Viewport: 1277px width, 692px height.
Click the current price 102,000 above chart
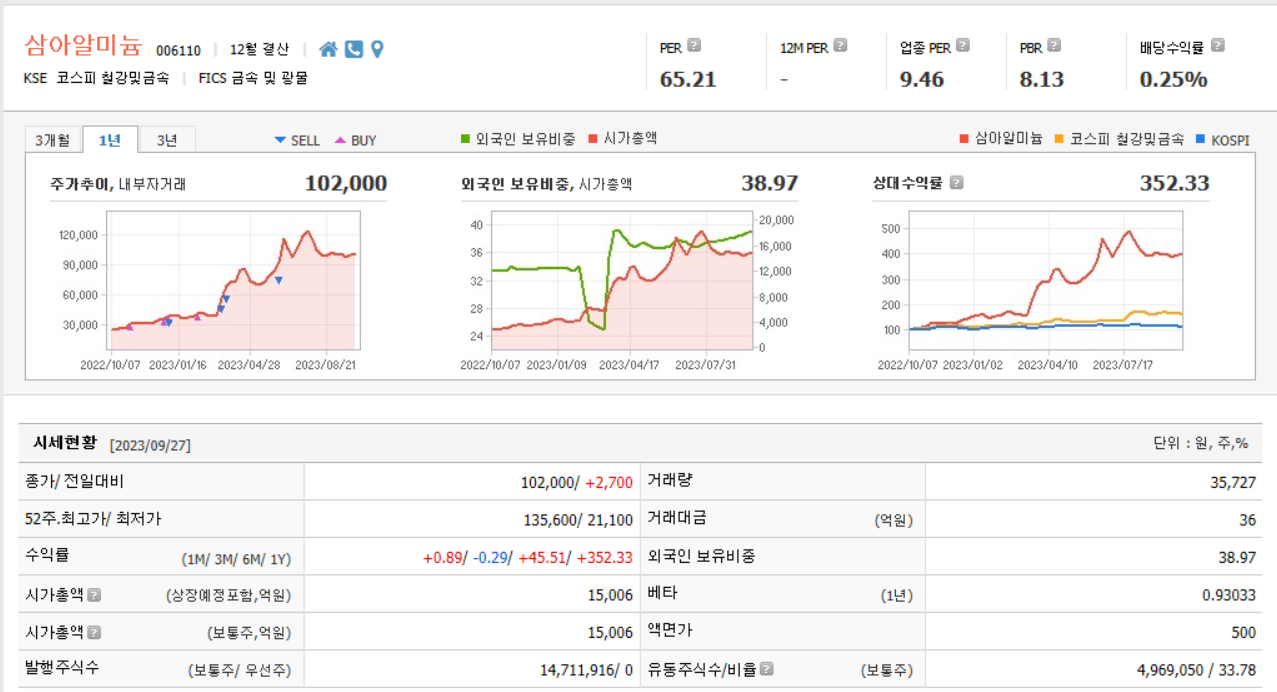pyautogui.click(x=346, y=183)
